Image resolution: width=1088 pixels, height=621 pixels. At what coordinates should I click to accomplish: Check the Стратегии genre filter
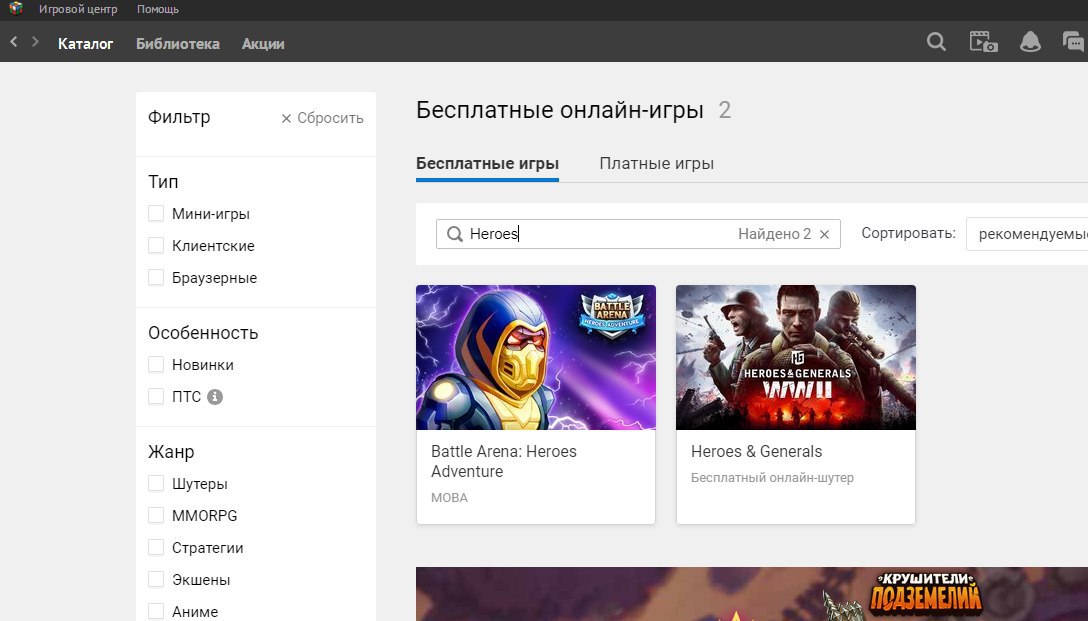(156, 547)
